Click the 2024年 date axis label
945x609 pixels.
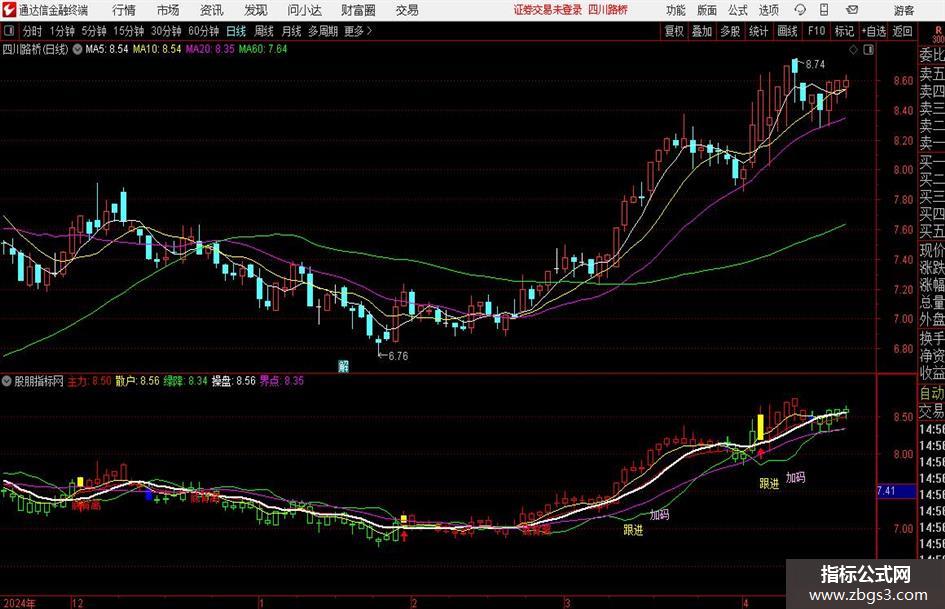coord(19,603)
